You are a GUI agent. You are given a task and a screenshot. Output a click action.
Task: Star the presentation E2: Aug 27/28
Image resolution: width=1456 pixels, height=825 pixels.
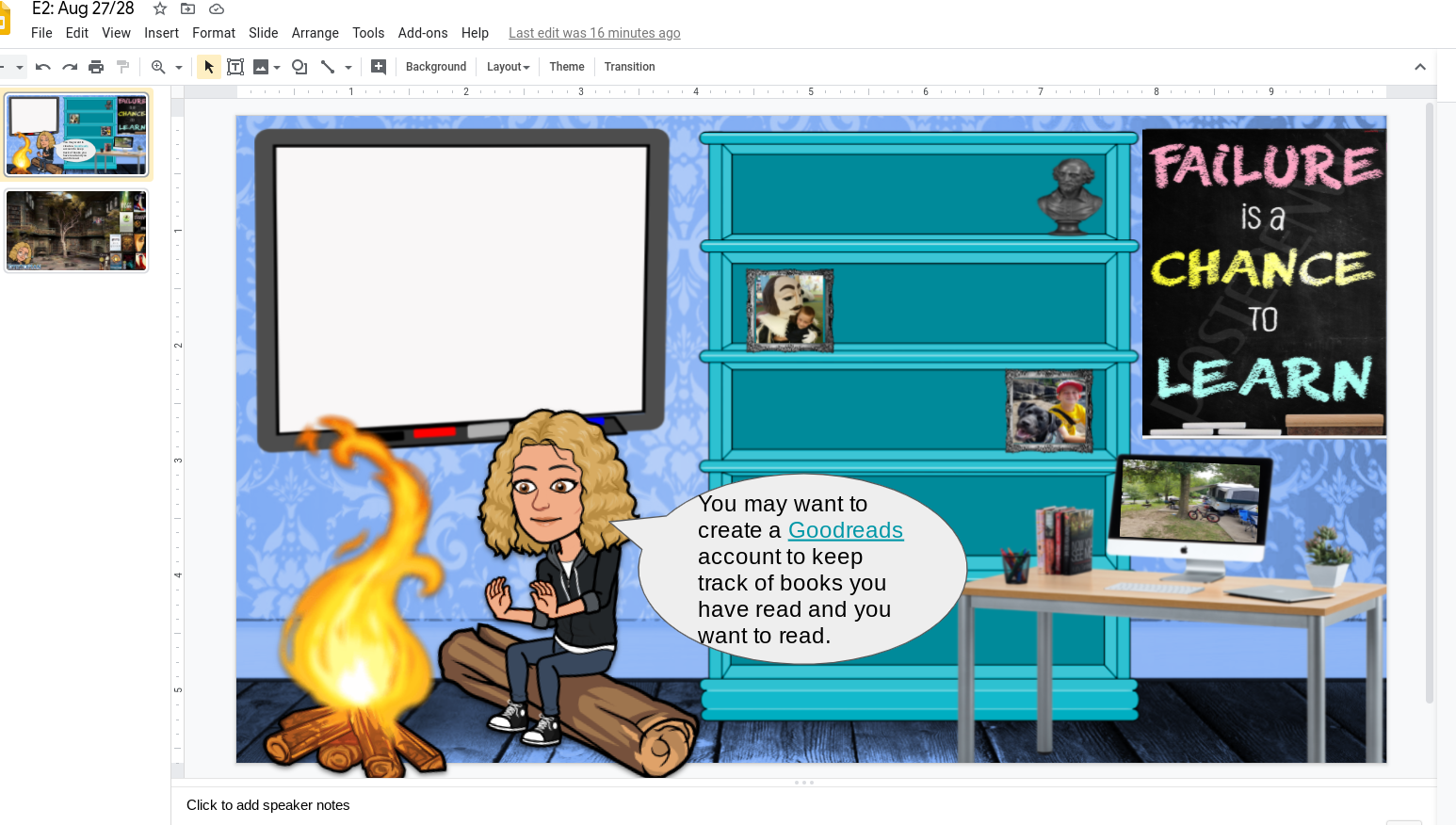(x=160, y=8)
